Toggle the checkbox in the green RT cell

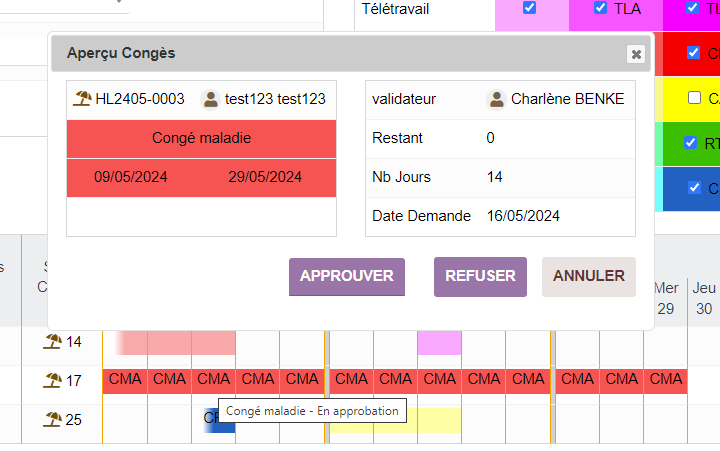click(x=690, y=143)
